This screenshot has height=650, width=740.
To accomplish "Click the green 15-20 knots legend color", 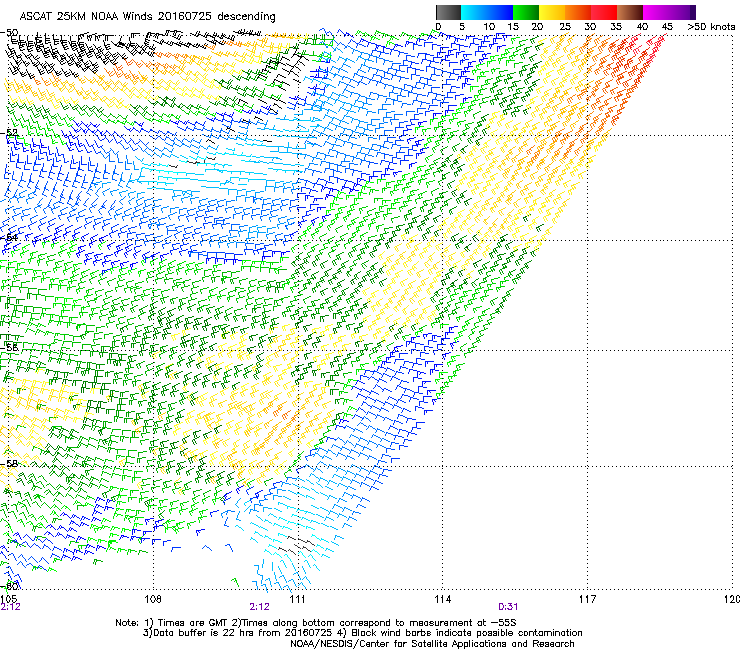I will coord(526,12).
